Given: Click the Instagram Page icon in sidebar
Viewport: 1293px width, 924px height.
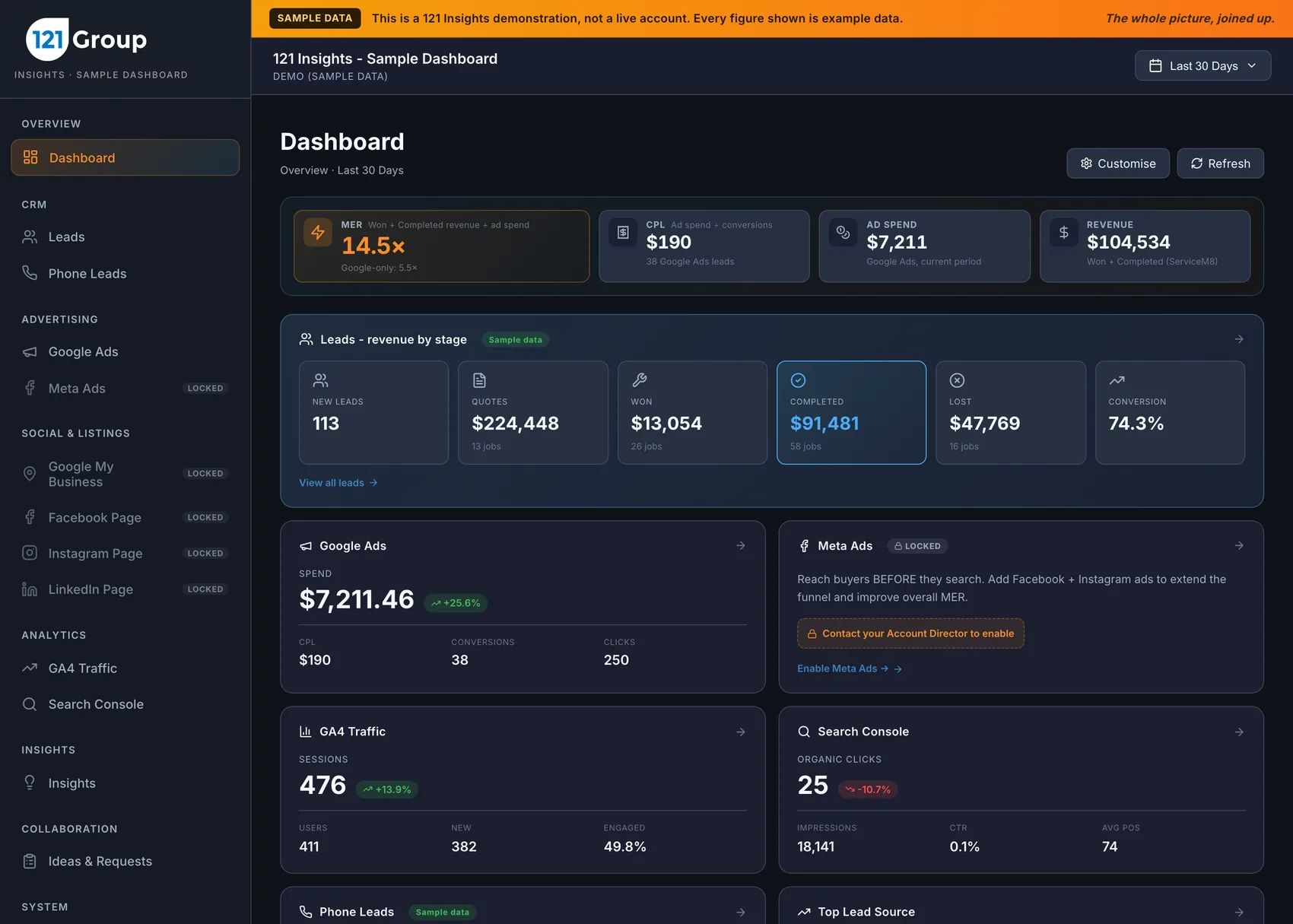Looking at the screenshot, I should coord(30,553).
